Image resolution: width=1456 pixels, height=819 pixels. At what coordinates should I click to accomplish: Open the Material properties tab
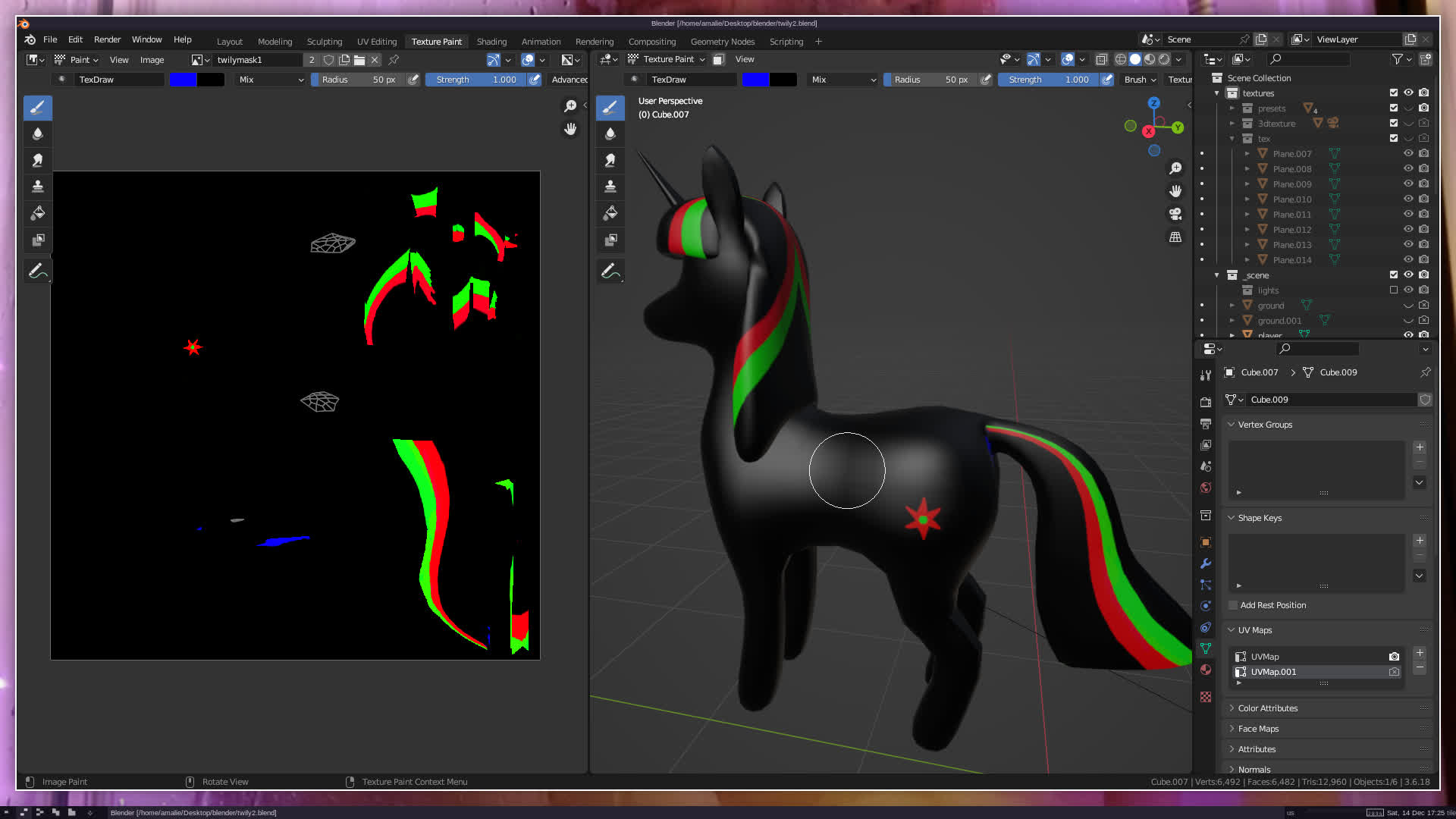pos(1206,670)
